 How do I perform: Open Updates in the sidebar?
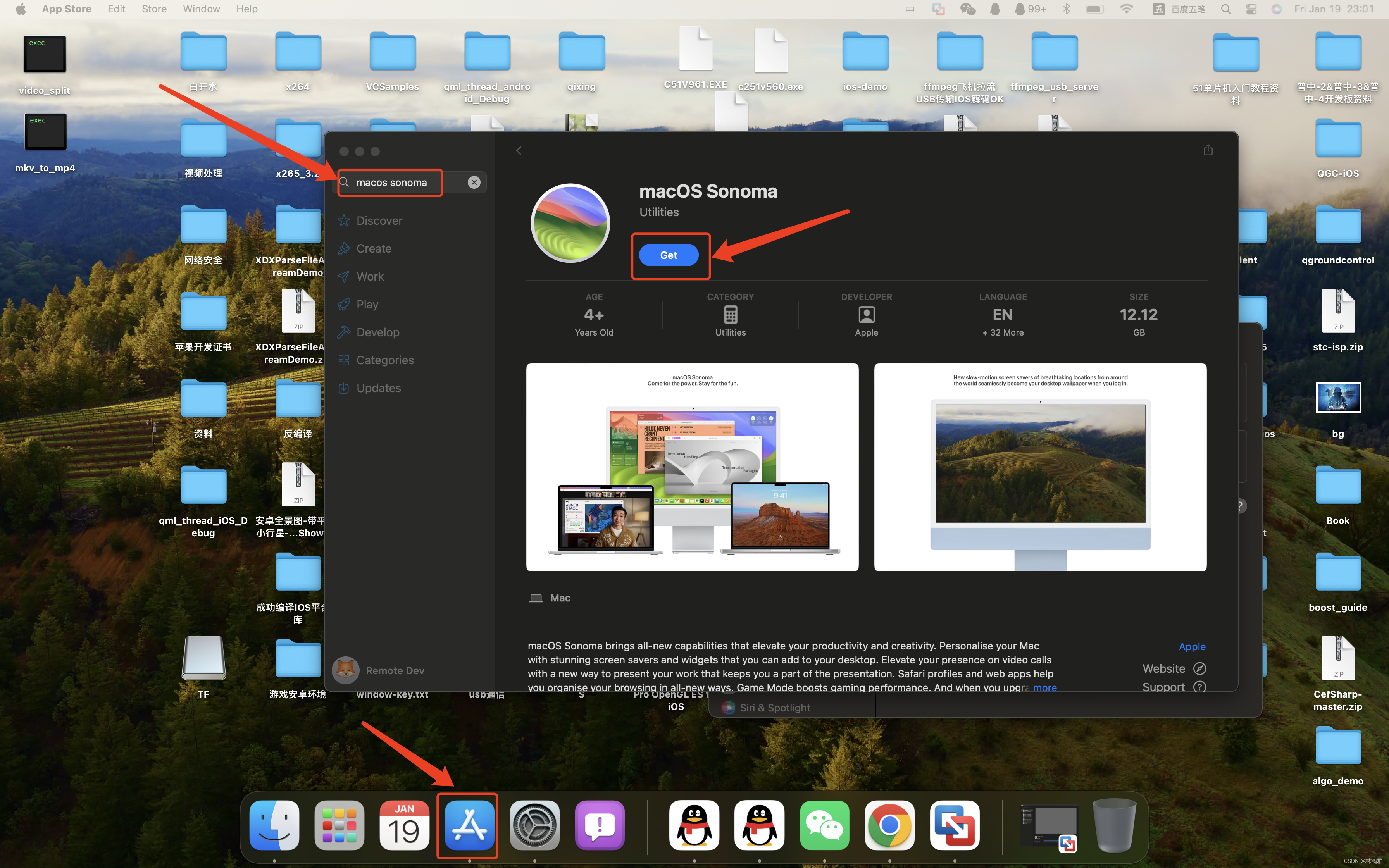(x=378, y=388)
